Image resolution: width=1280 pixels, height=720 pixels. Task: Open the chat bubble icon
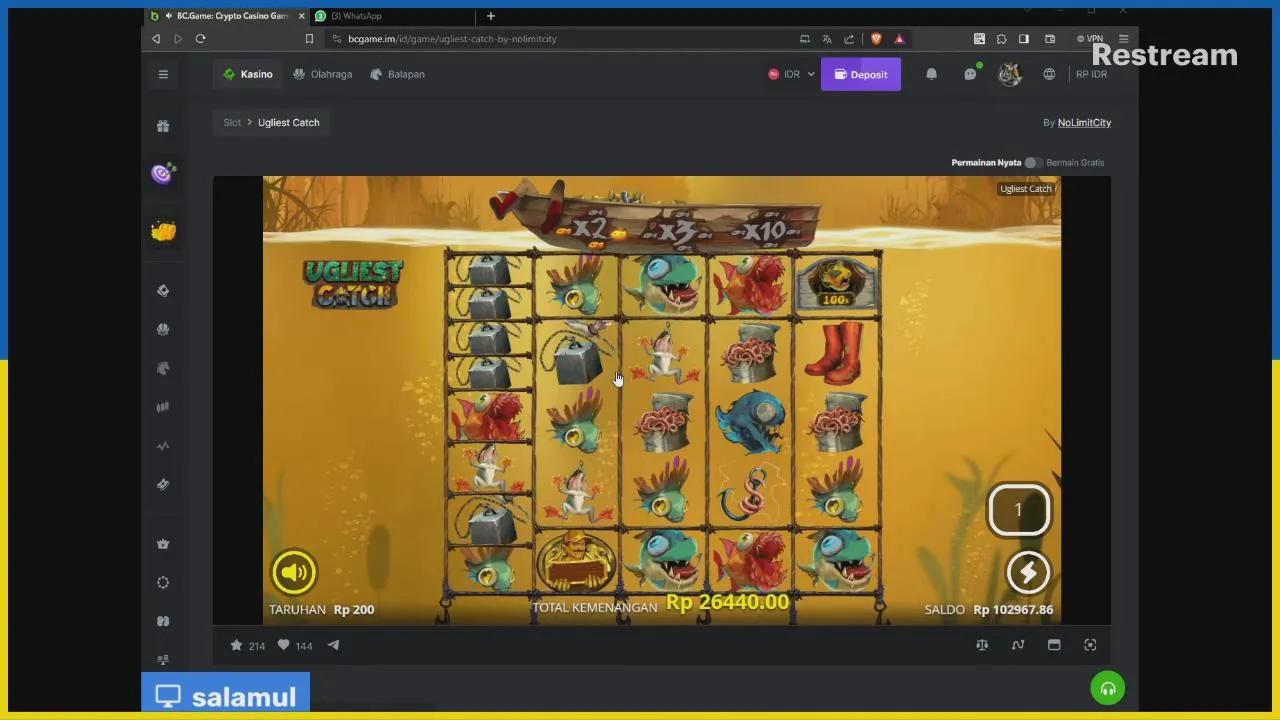click(x=970, y=74)
